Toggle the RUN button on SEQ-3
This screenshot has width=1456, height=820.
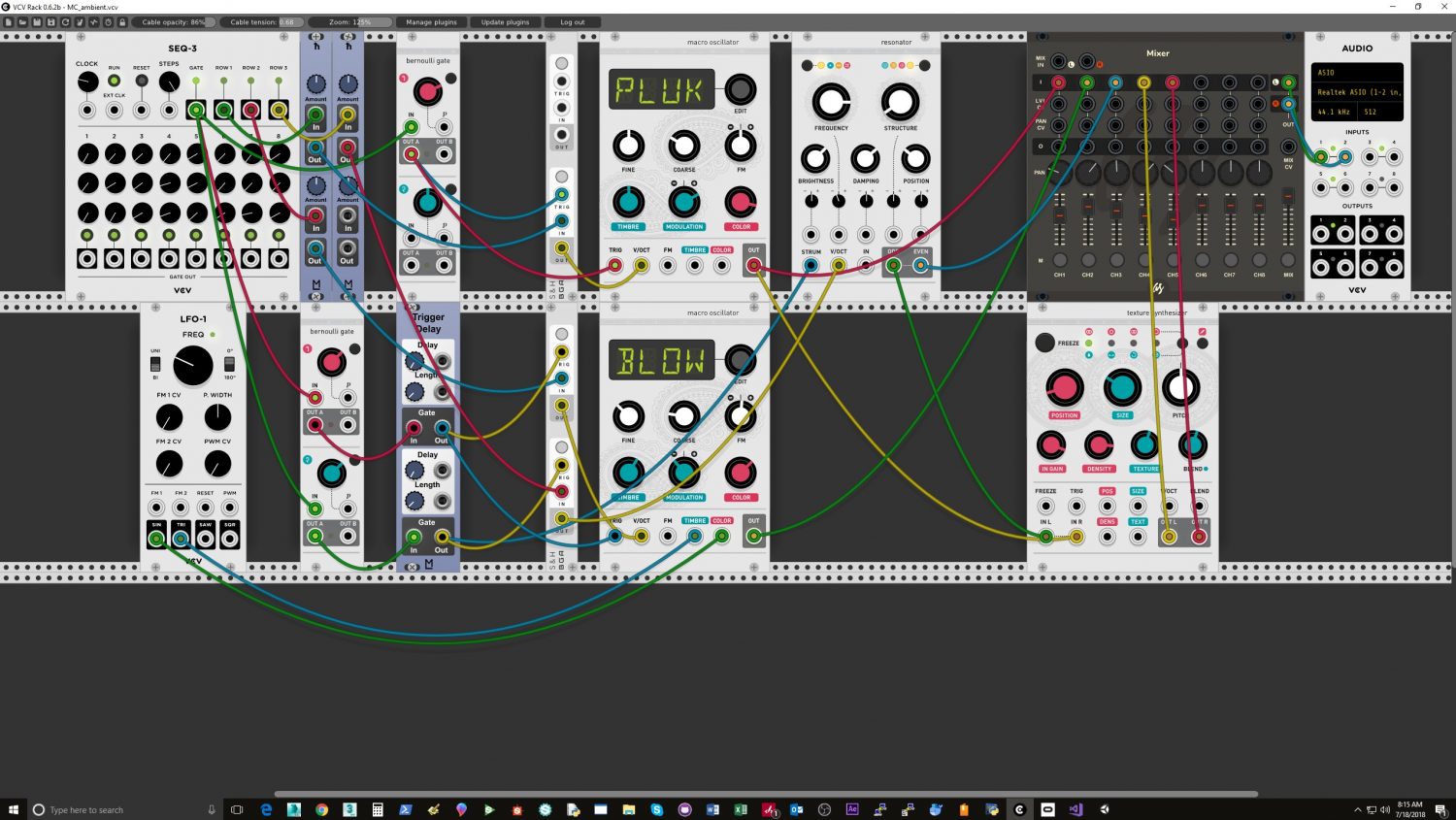click(x=115, y=81)
